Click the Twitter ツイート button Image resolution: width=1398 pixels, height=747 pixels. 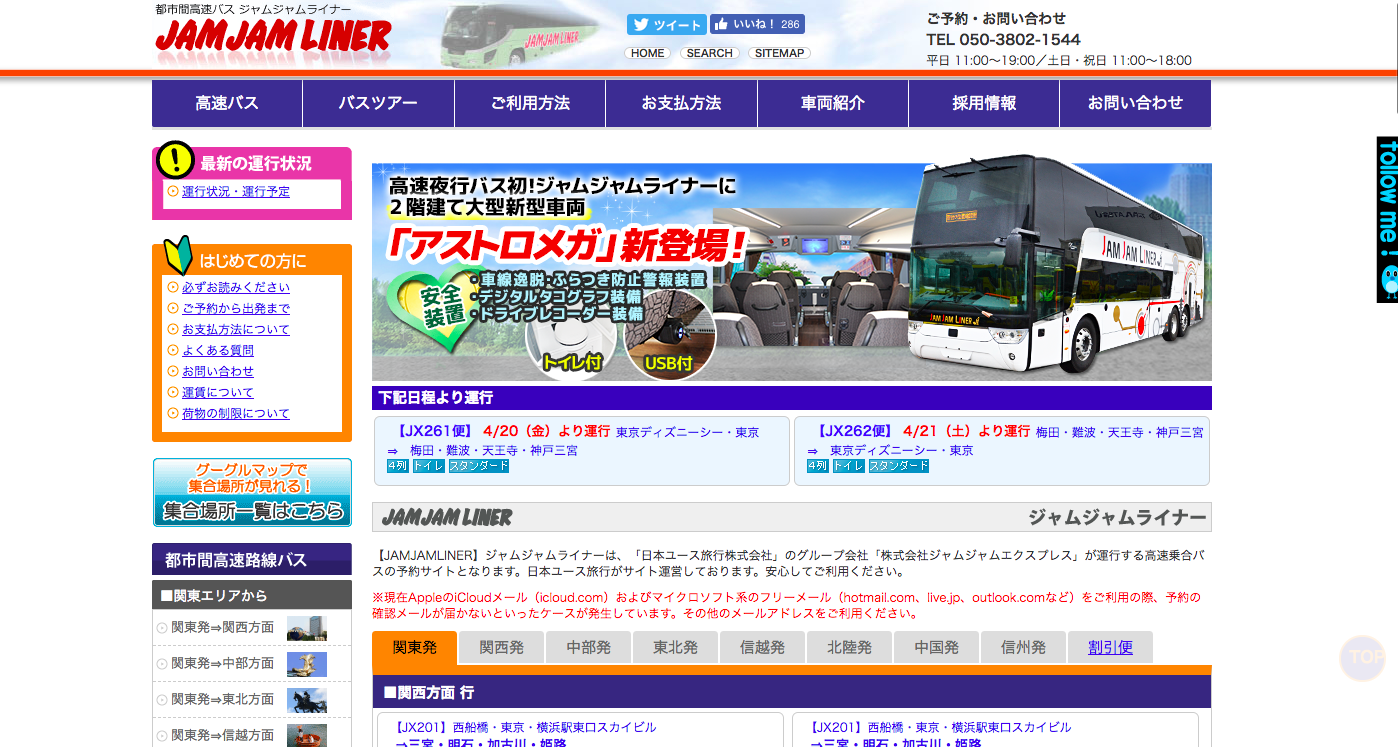pyautogui.click(x=667, y=25)
